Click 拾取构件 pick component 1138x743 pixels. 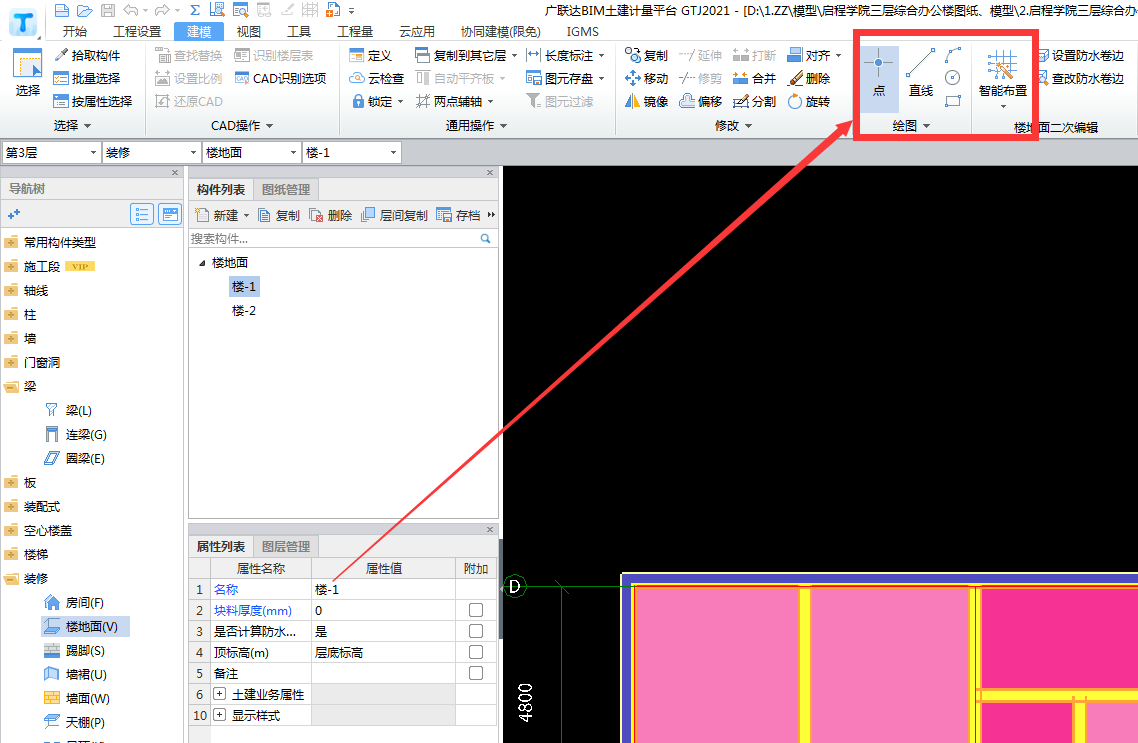click(87, 55)
